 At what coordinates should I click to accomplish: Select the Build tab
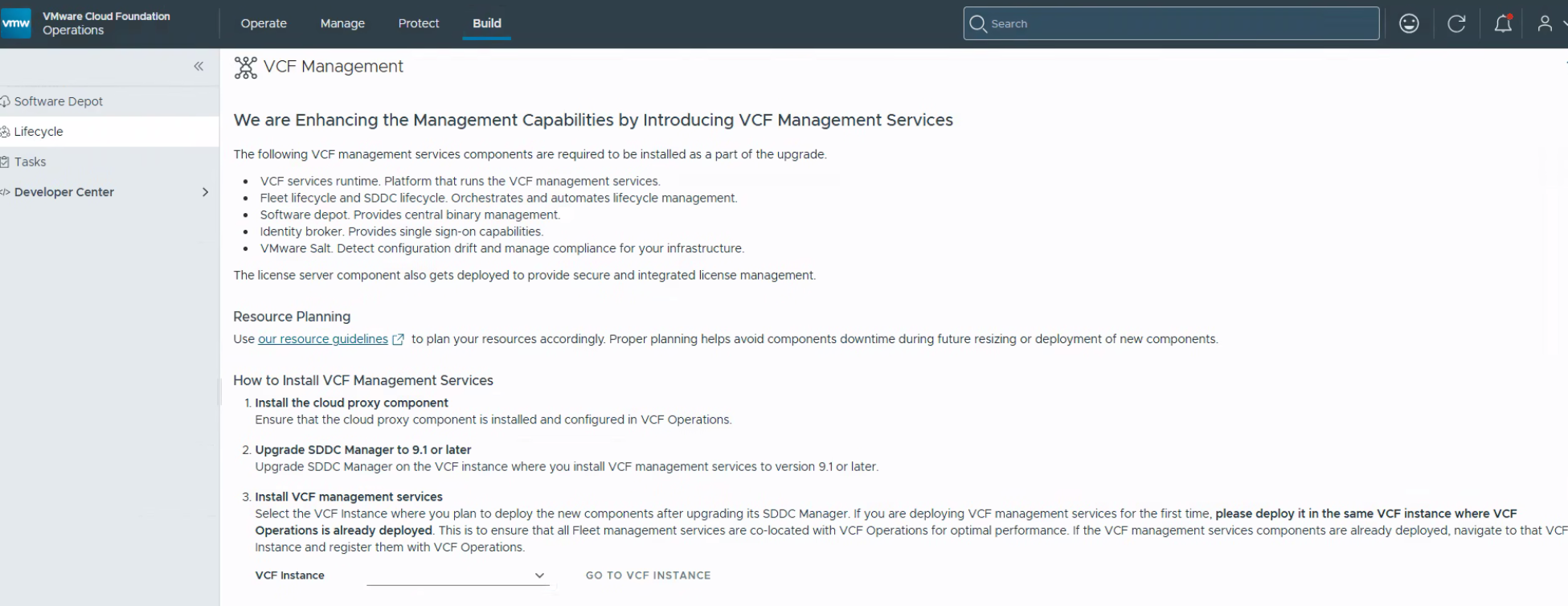coord(487,23)
